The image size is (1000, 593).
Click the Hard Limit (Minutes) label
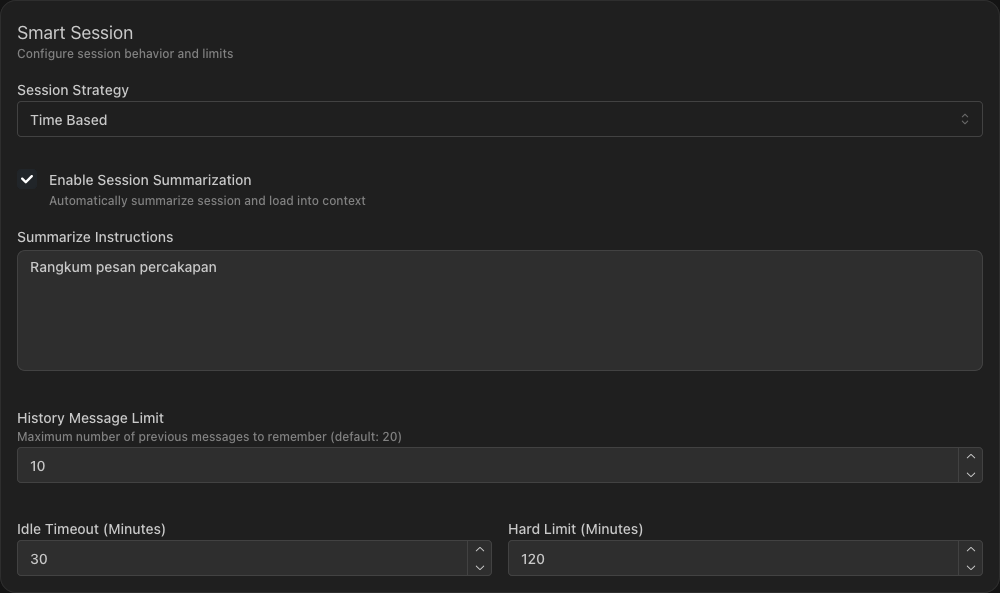pos(575,529)
